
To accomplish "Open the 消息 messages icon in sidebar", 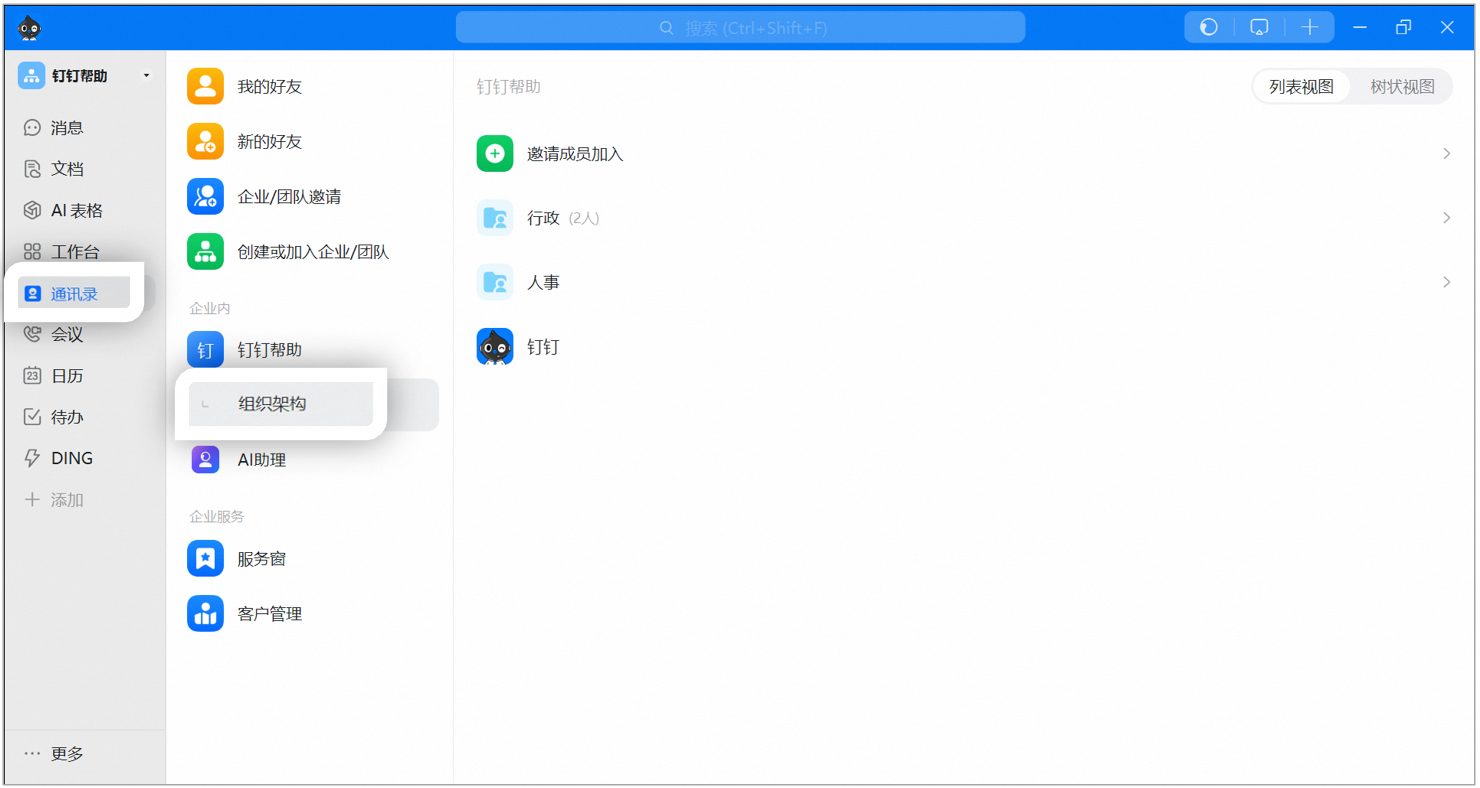I will point(32,128).
